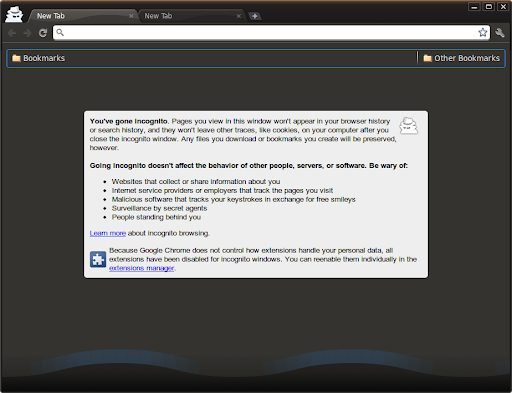Screen dimensions: 512x393
Task: Click the puzzle piece extensions icon
Action: pyautogui.click(x=98, y=259)
